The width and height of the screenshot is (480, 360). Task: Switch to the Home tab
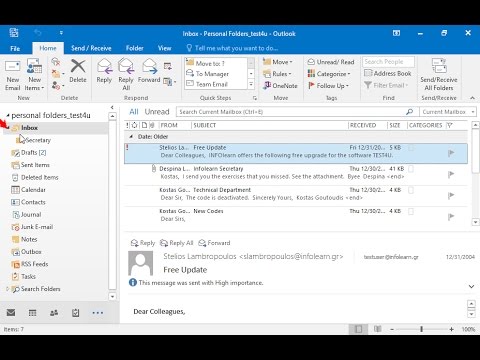coord(48,48)
